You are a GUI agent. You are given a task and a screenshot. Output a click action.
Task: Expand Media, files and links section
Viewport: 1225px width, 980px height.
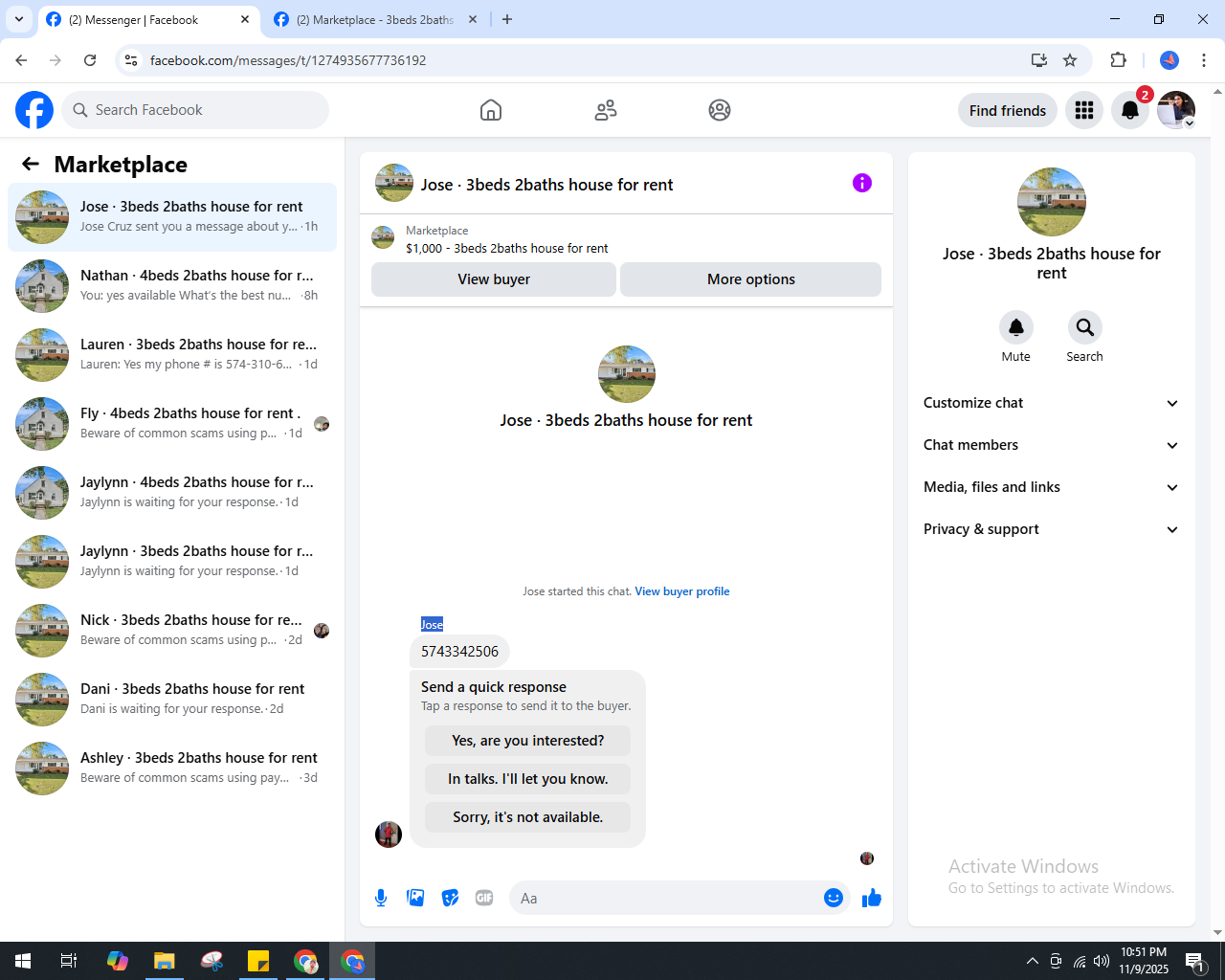point(1052,487)
